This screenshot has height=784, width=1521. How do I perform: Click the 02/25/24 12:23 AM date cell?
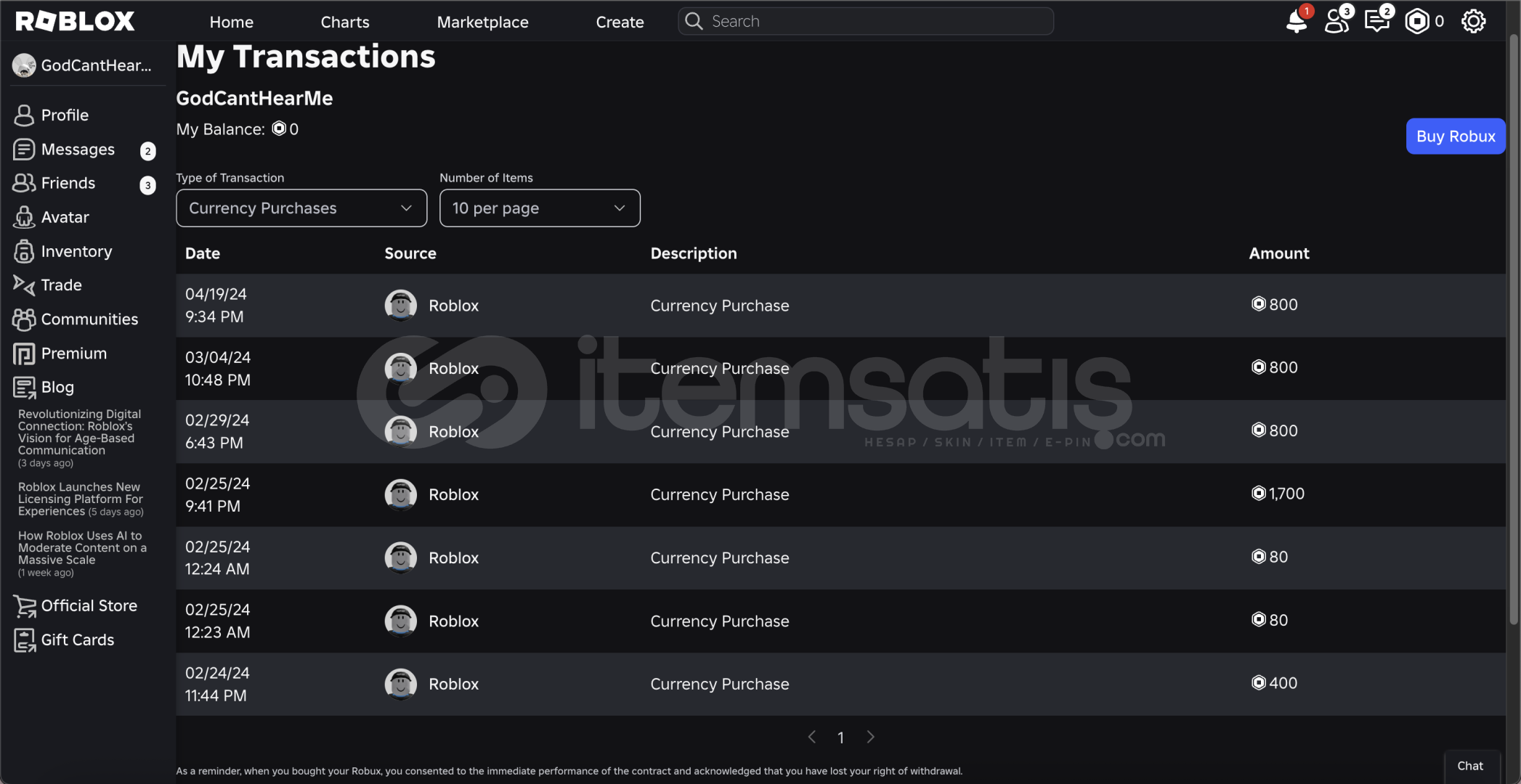pyautogui.click(x=217, y=621)
